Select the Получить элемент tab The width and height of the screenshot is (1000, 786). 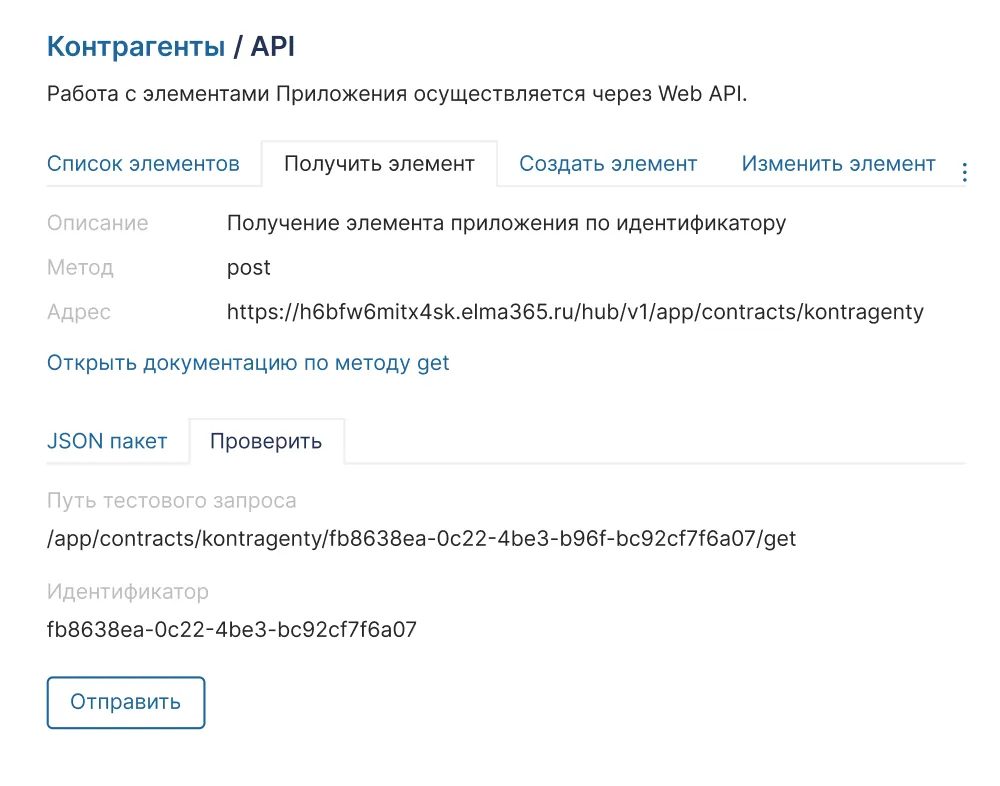coord(379,164)
